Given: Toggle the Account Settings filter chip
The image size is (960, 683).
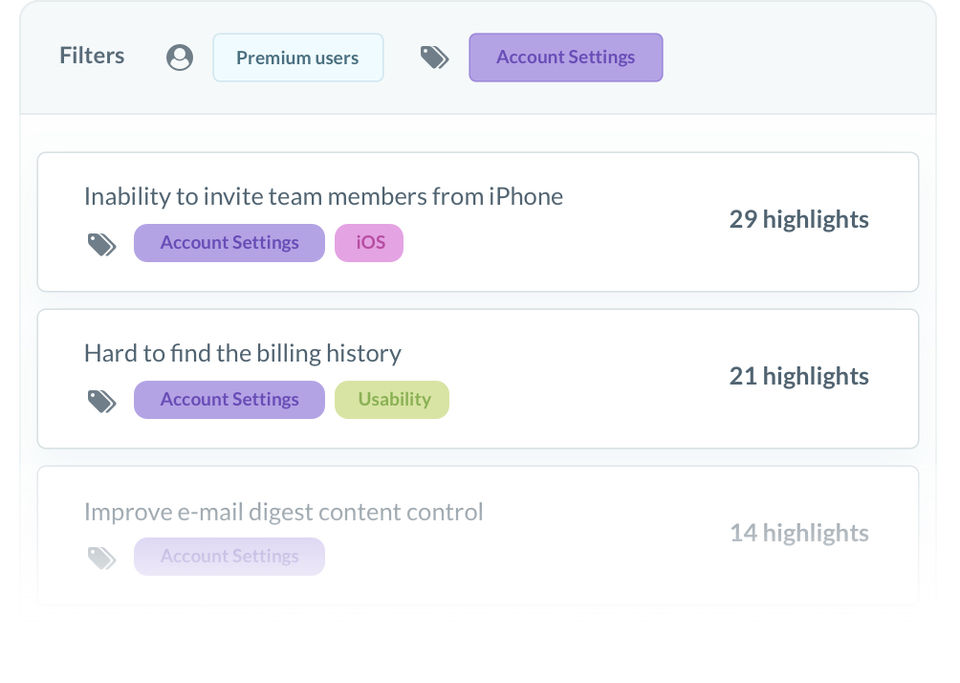Looking at the screenshot, I should click(565, 58).
